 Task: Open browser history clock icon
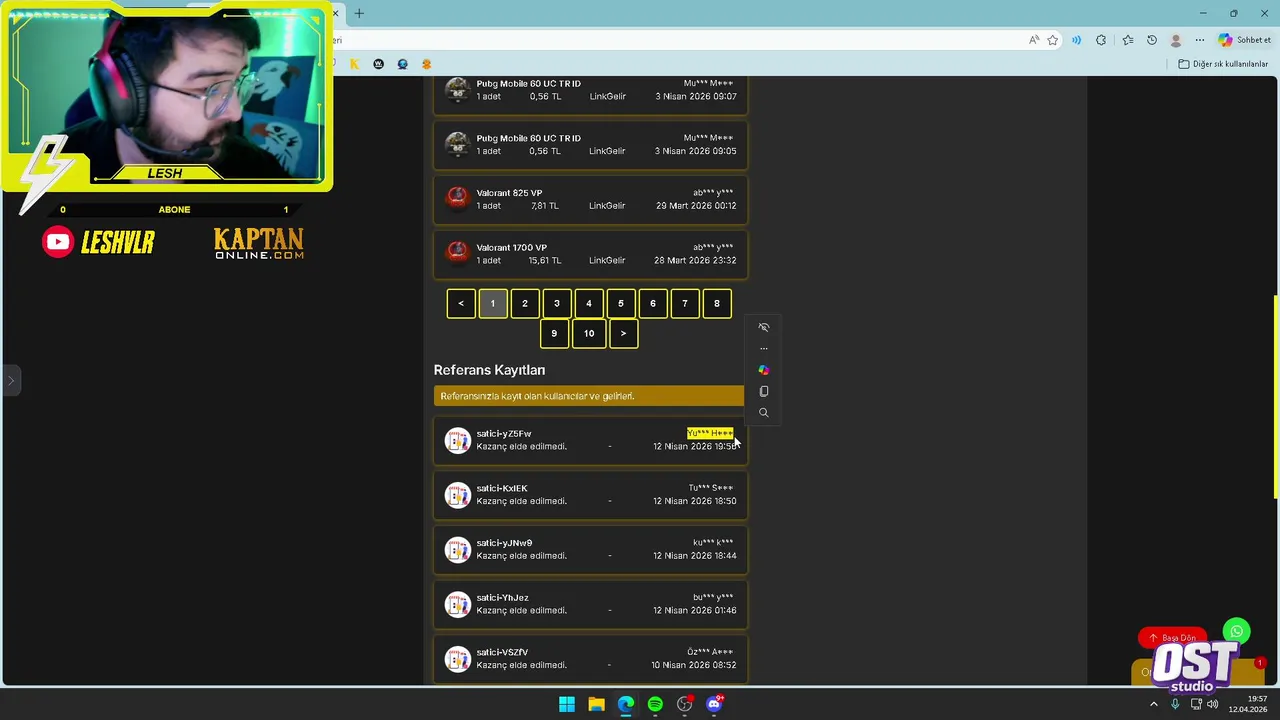tap(1152, 40)
